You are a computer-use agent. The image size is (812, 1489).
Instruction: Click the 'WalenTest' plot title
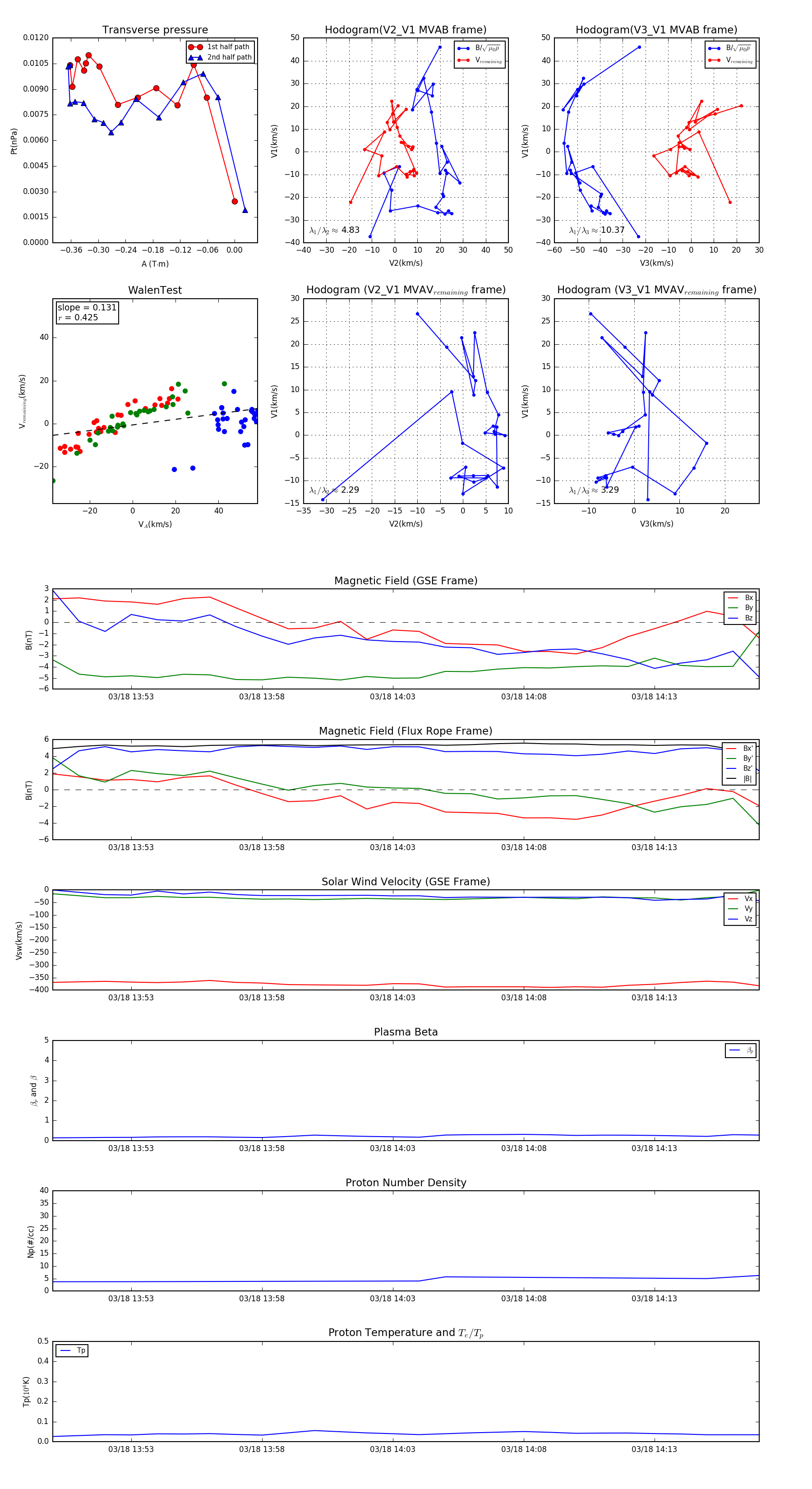[155, 290]
